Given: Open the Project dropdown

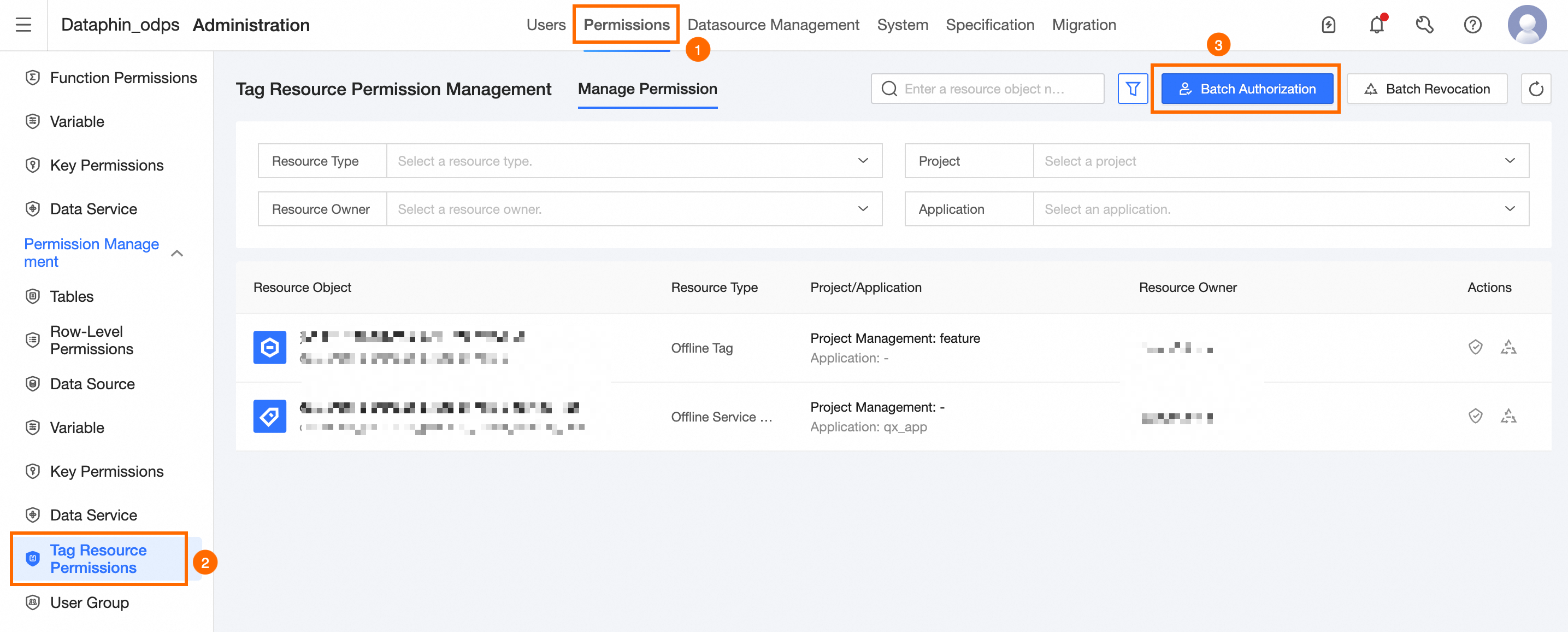Looking at the screenshot, I should [1281, 161].
